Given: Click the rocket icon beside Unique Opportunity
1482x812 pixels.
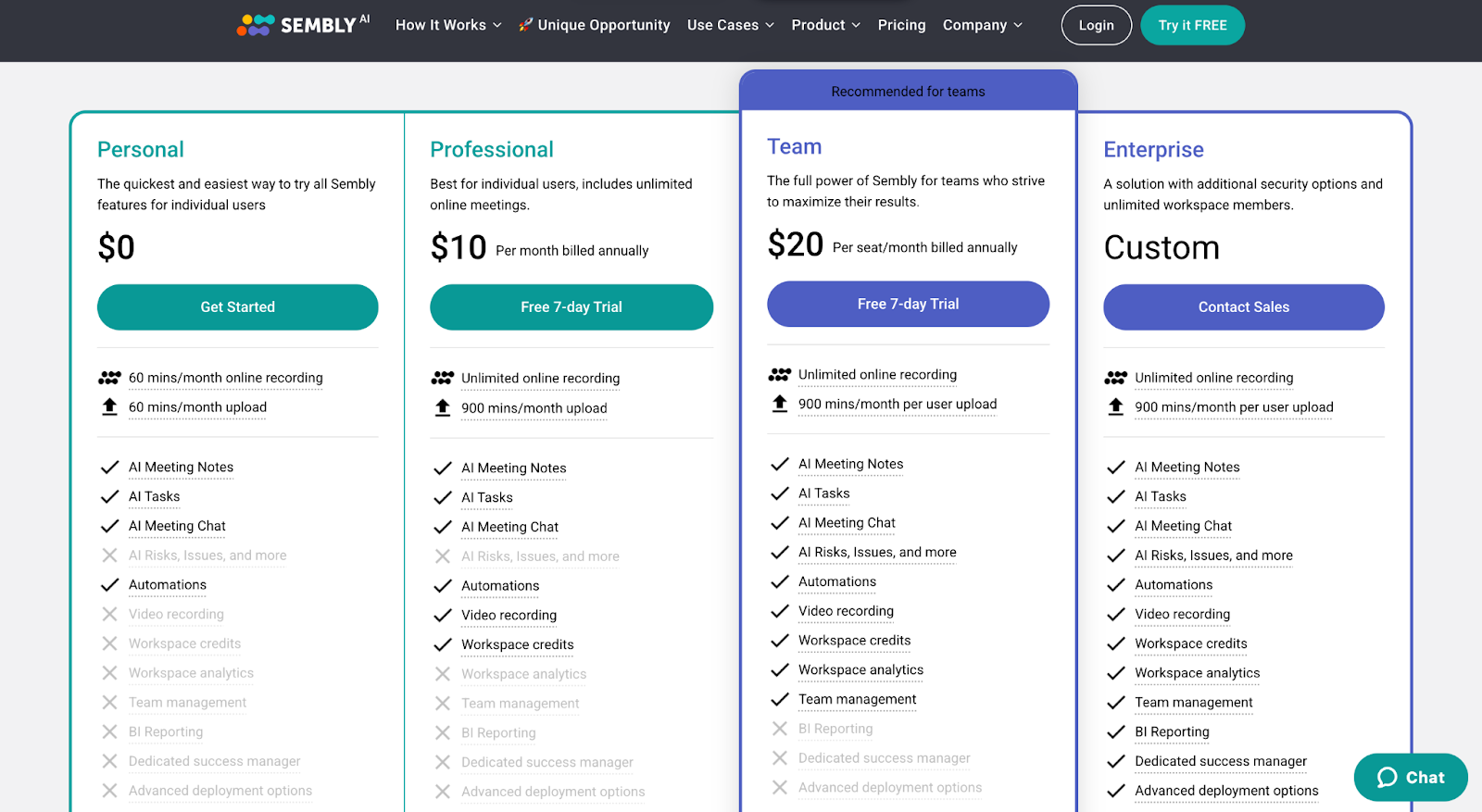Looking at the screenshot, I should pos(525,25).
